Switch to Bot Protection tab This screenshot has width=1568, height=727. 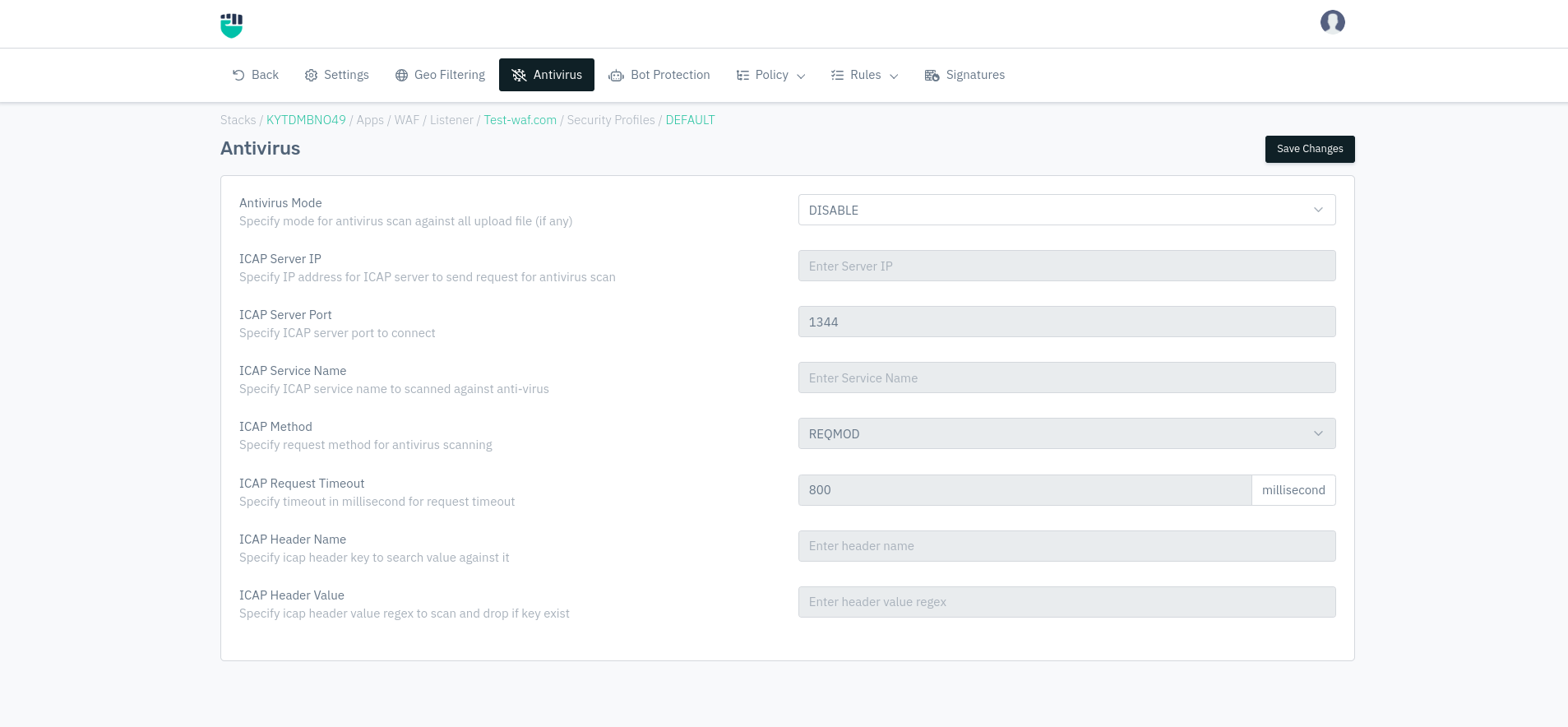659,75
